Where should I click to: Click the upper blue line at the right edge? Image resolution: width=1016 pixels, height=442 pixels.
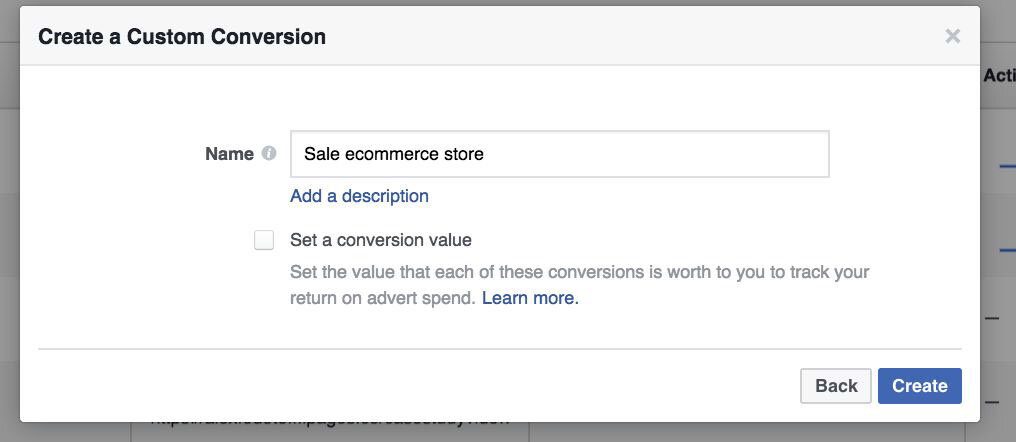coord(1008,166)
